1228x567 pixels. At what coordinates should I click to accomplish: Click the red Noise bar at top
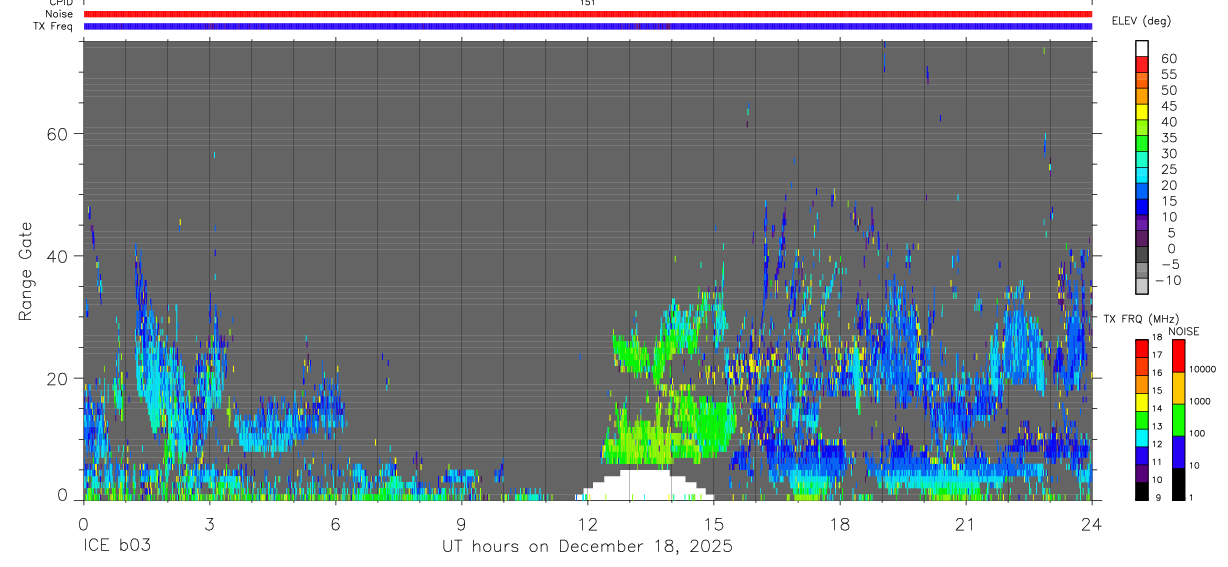(x=588, y=14)
